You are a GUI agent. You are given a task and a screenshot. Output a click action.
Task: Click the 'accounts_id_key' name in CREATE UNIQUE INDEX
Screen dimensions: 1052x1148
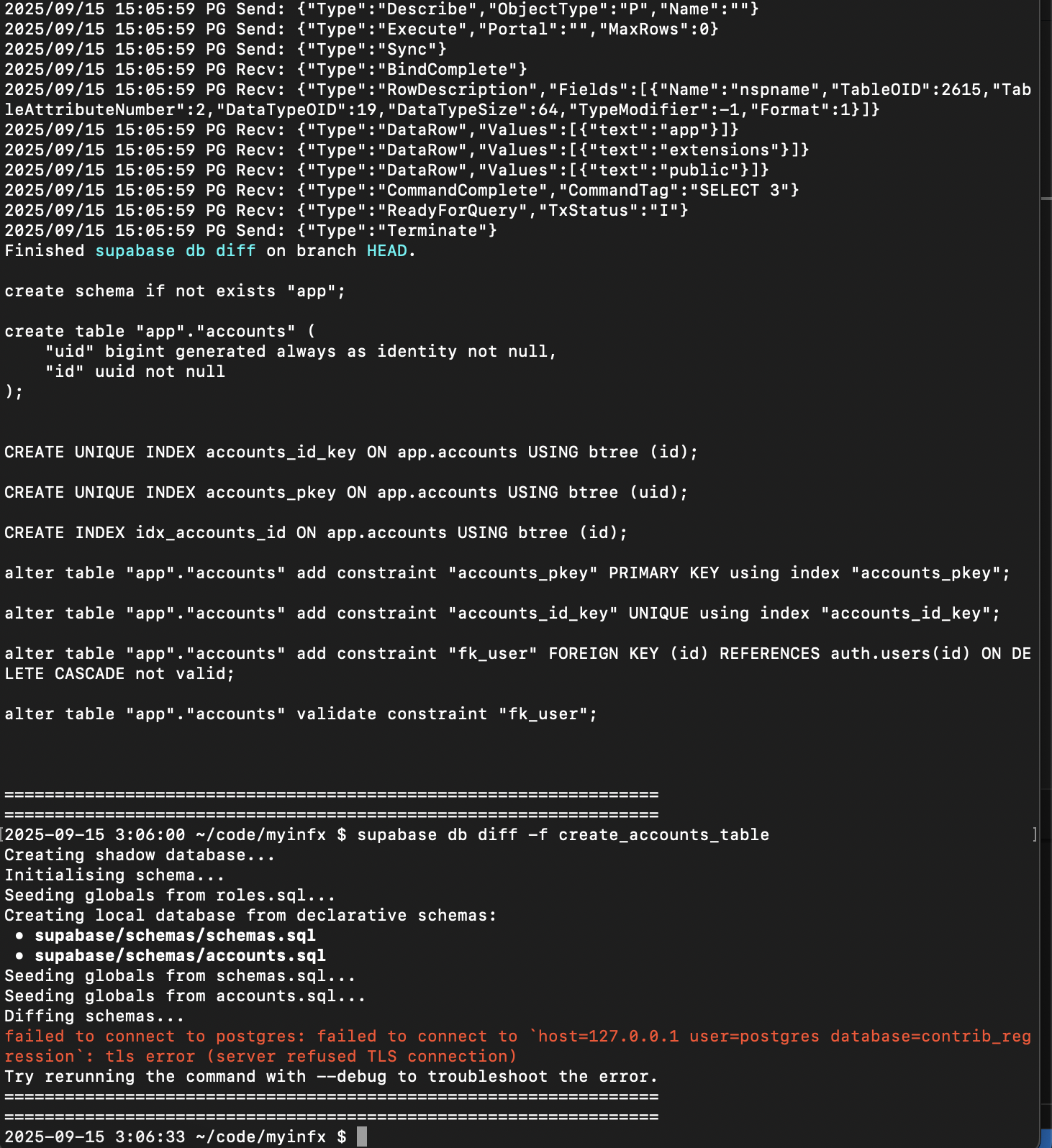pos(281,452)
